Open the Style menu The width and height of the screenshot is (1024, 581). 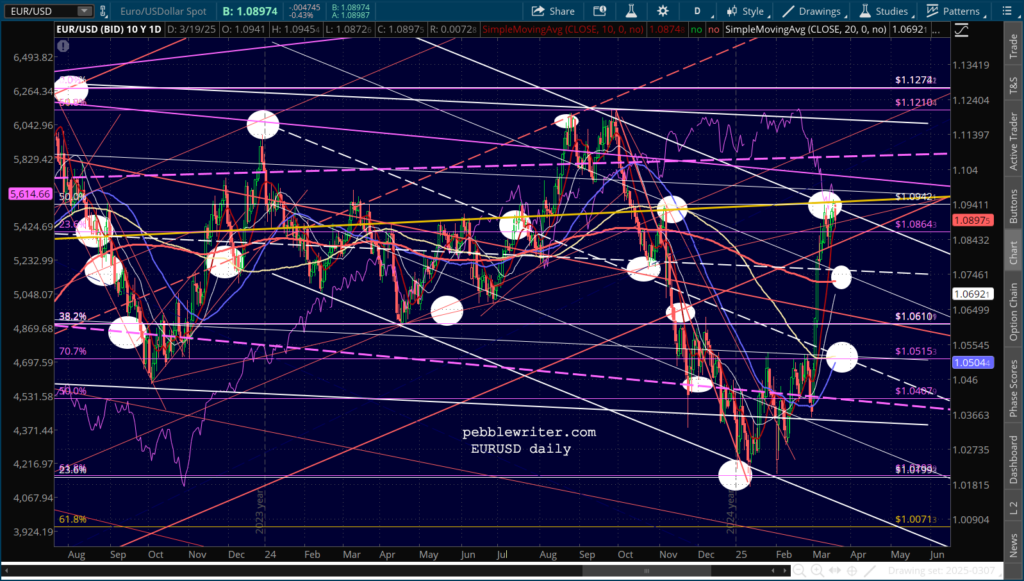(746, 11)
